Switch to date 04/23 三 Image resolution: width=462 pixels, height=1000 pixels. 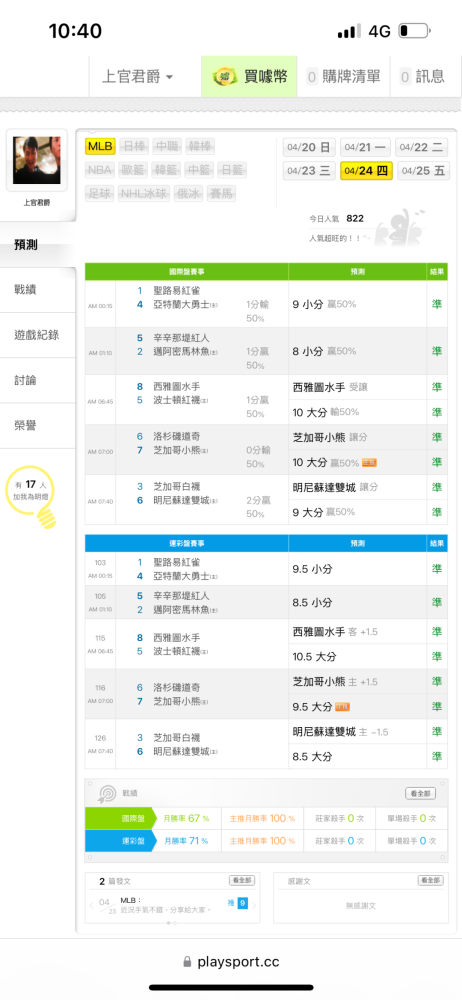pos(309,171)
